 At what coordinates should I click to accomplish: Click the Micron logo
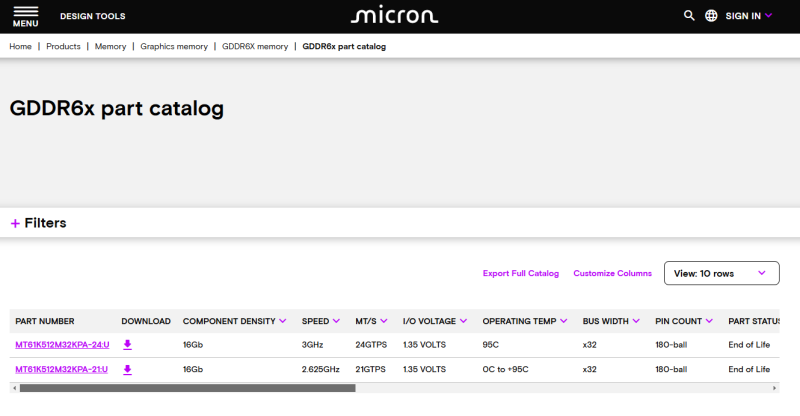(x=394, y=15)
